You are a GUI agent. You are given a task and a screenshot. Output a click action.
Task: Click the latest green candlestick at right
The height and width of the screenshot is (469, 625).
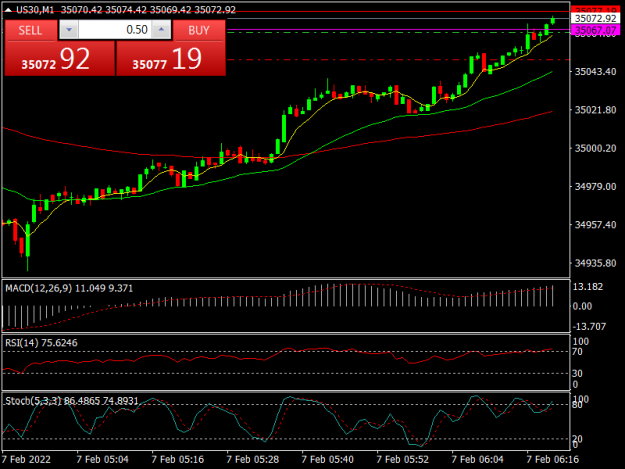click(x=553, y=20)
